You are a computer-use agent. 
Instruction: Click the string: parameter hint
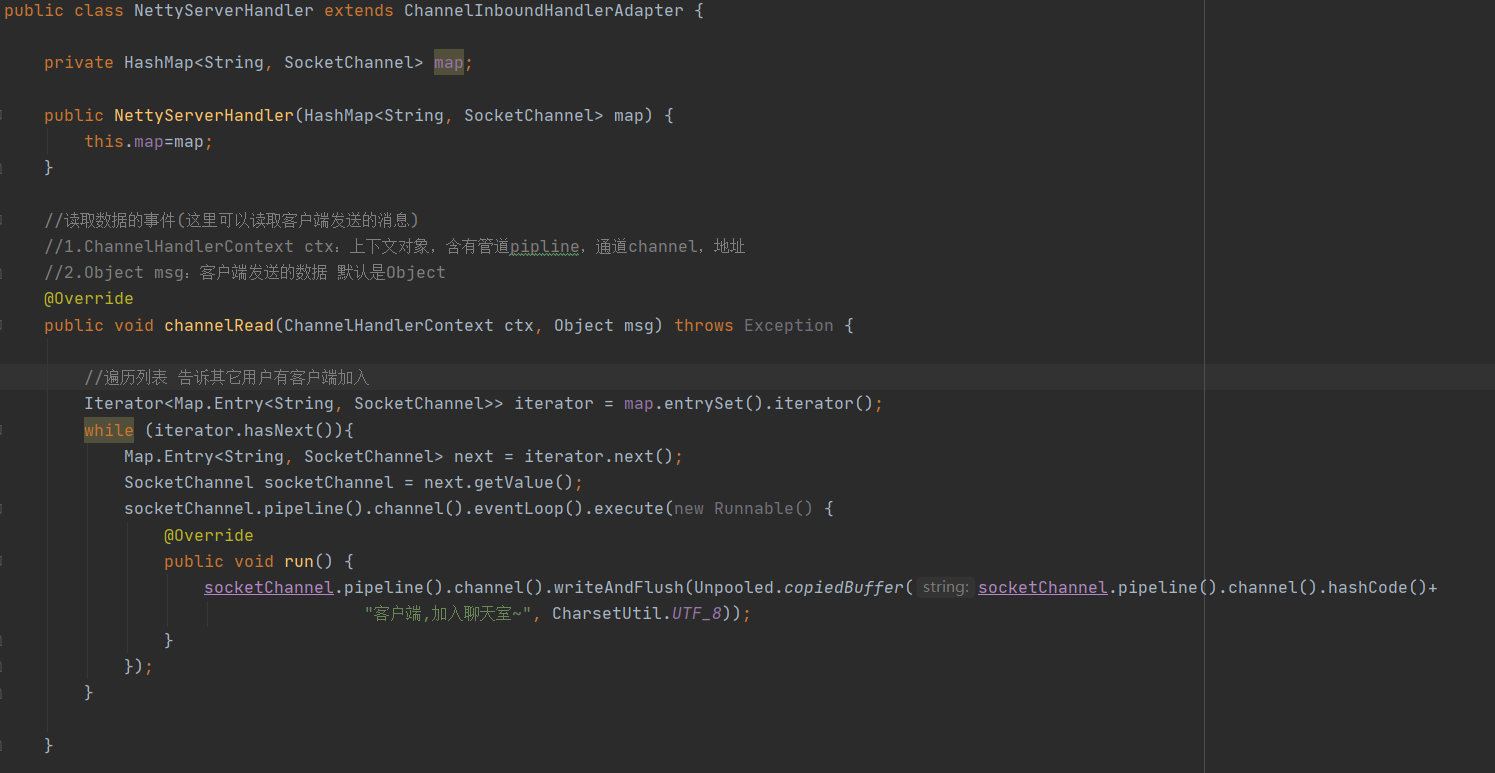[945, 587]
